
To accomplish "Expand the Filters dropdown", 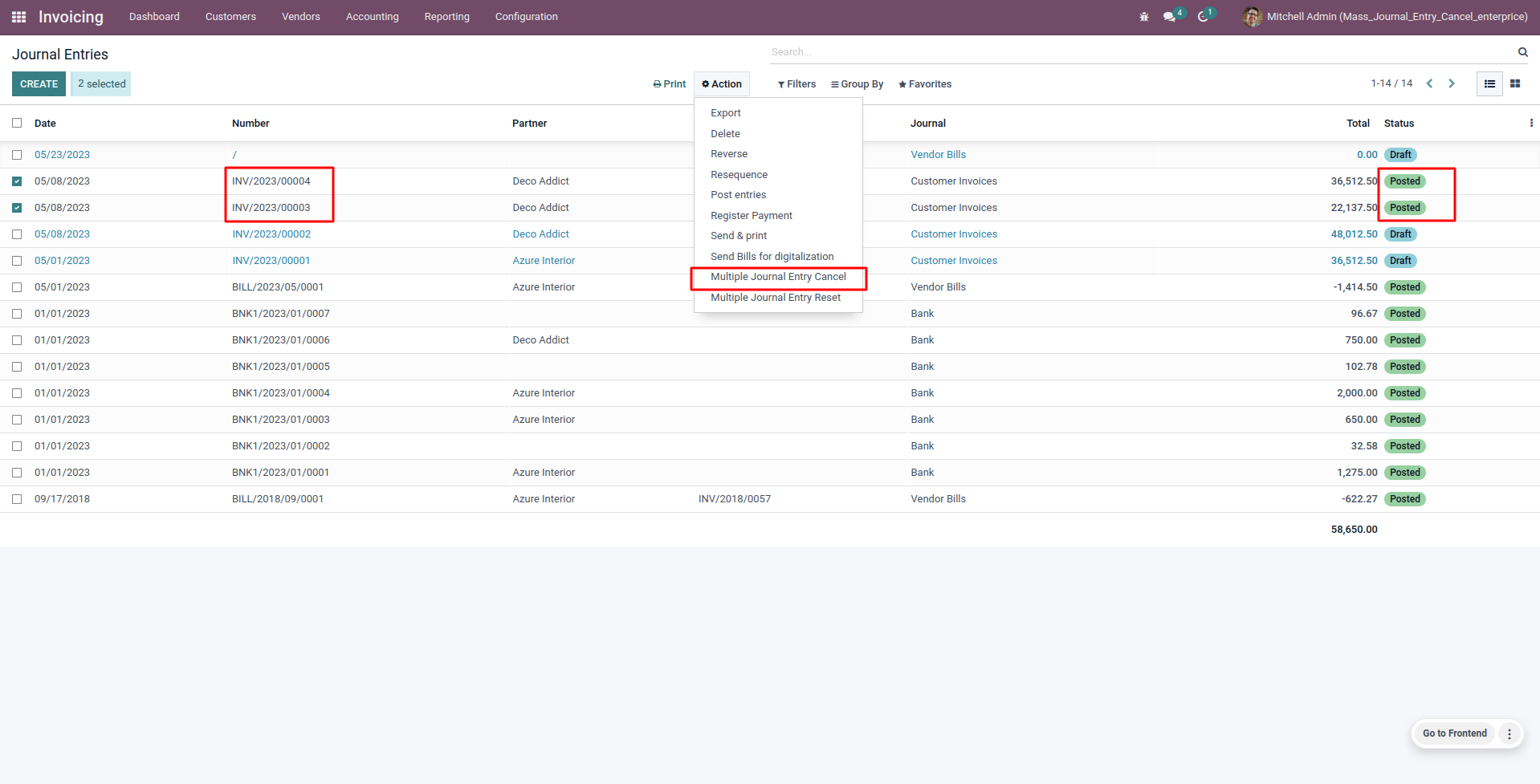I will click(796, 84).
